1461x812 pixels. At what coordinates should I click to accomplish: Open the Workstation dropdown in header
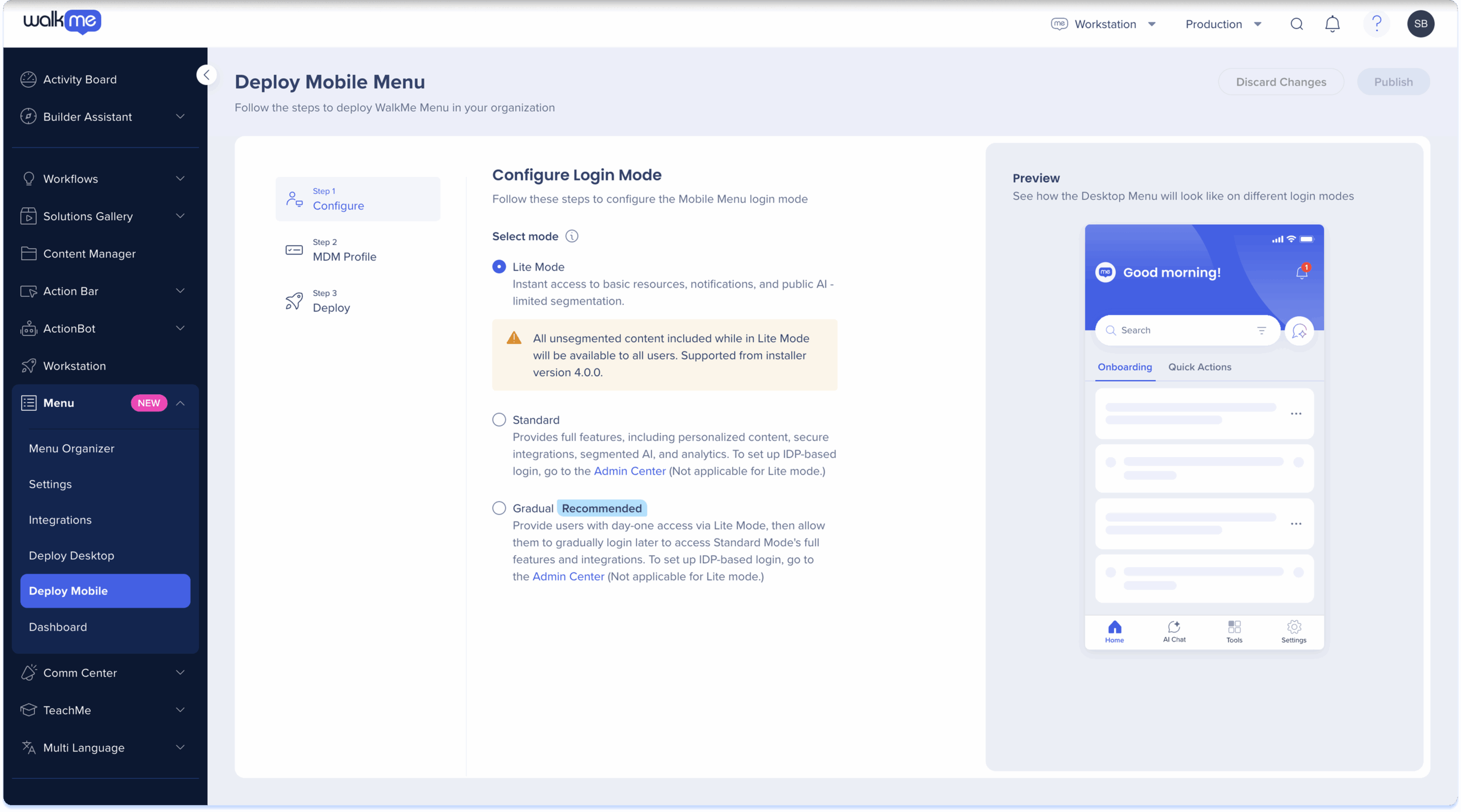(x=1103, y=24)
